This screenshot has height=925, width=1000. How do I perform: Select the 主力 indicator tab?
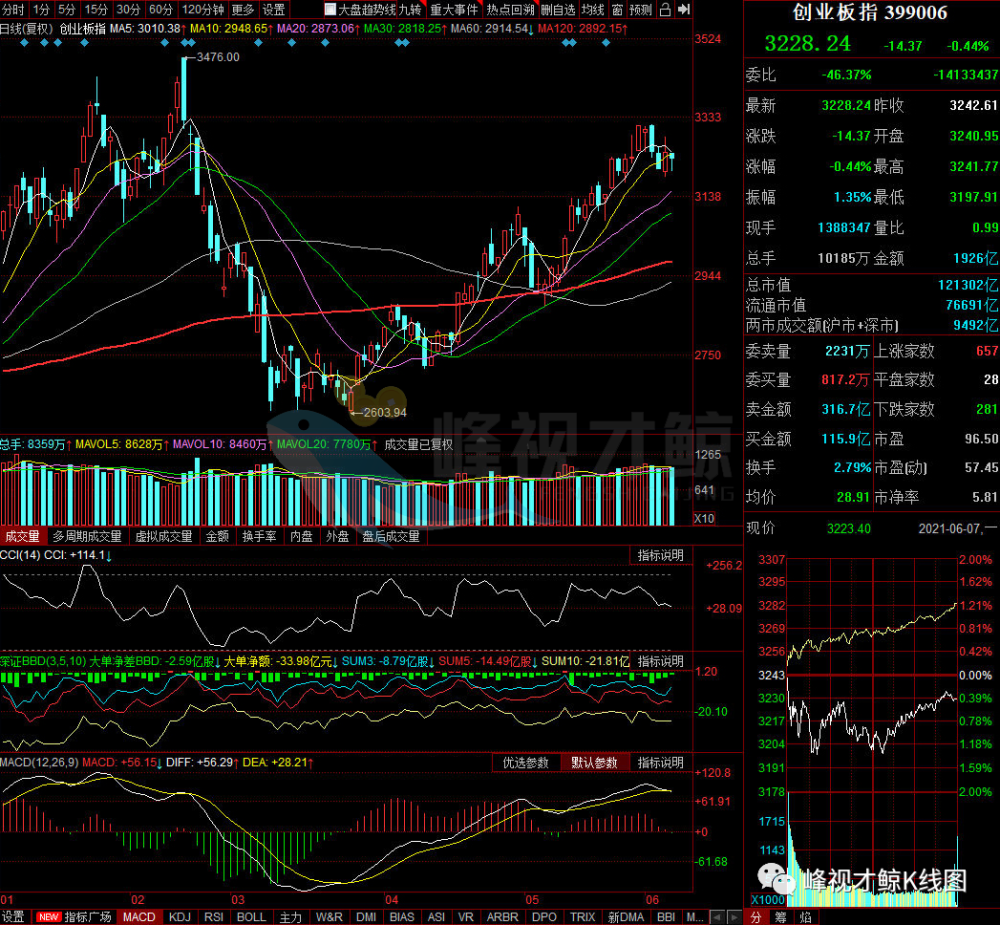point(291,917)
